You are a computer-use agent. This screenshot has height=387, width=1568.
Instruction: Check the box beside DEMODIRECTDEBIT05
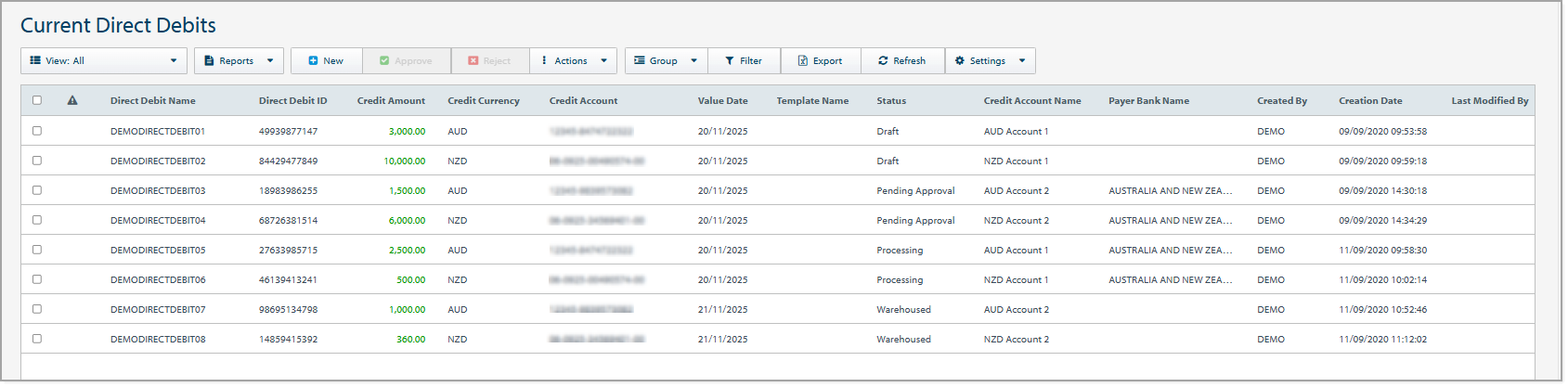coord(37,250)
